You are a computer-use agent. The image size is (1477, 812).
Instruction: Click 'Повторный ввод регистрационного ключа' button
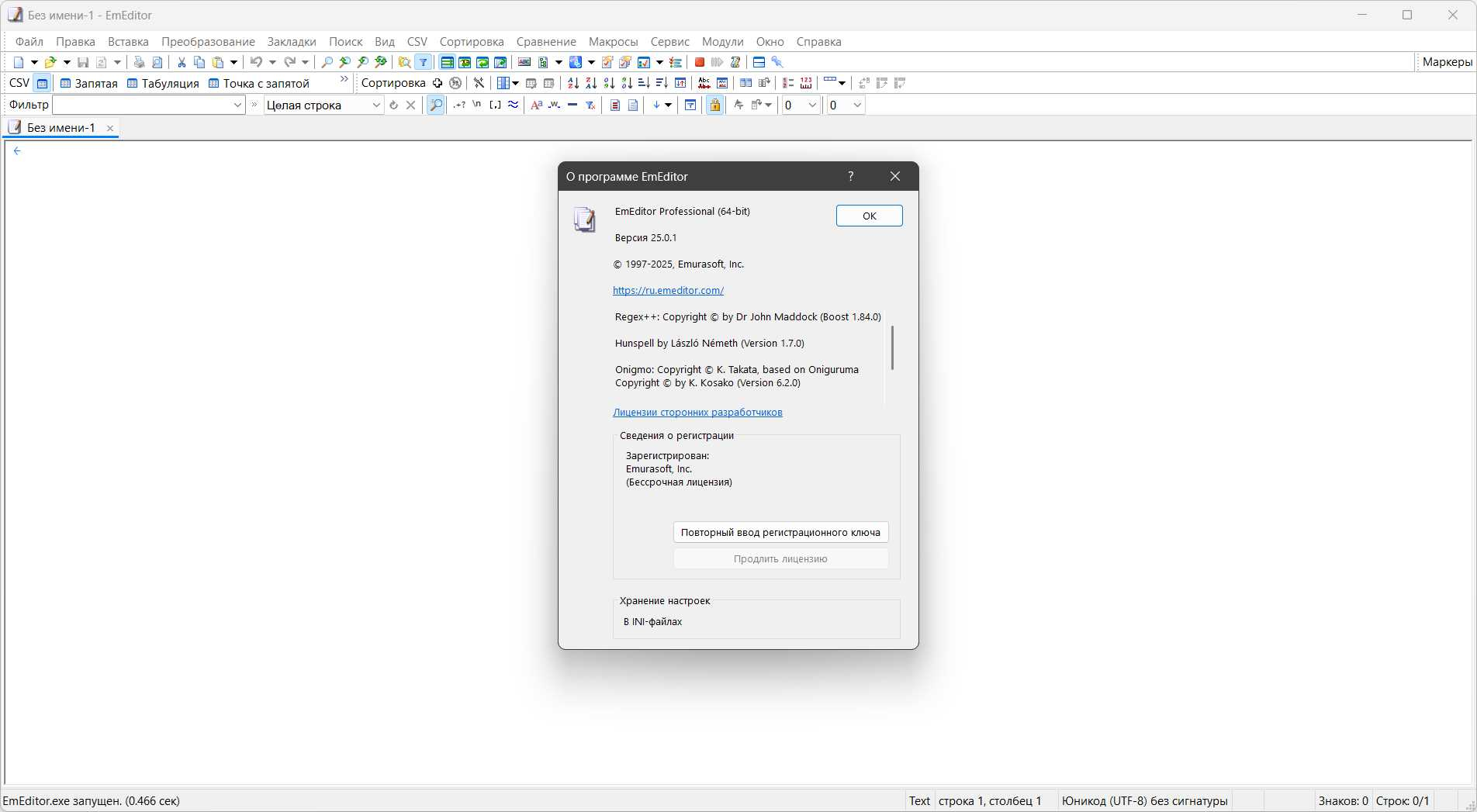(x=780, y=532)
